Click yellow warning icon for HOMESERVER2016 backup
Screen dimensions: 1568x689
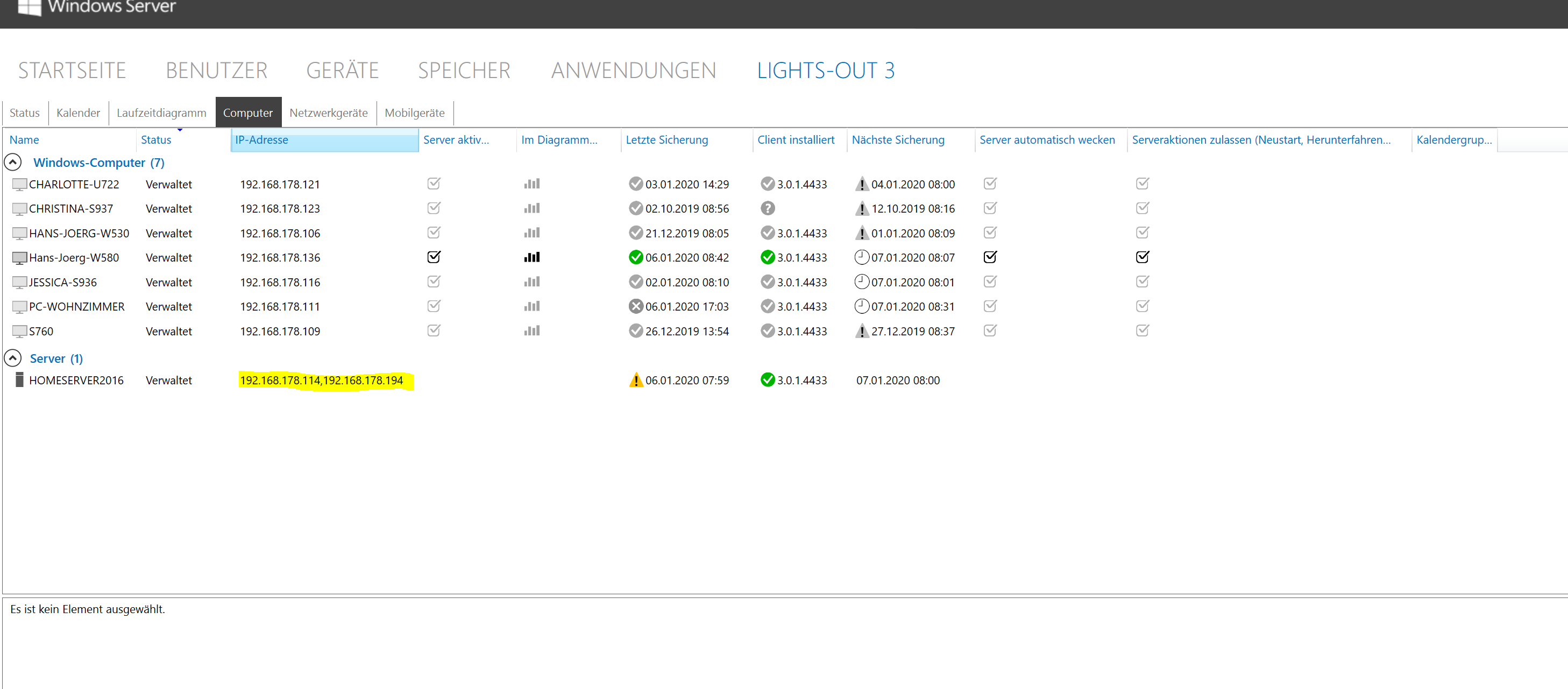(635, 380)
